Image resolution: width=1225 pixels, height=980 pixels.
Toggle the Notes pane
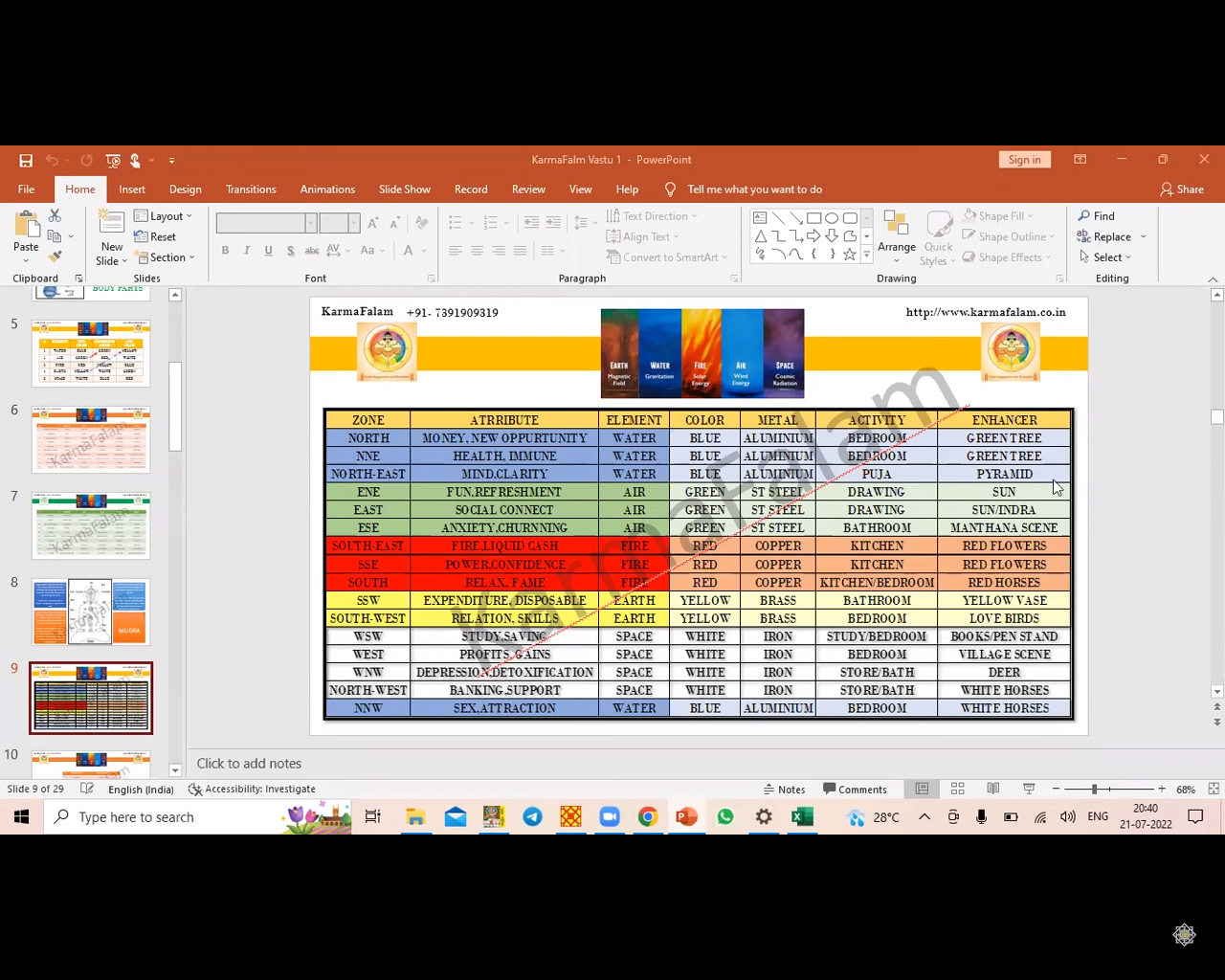tap(784, 790)
